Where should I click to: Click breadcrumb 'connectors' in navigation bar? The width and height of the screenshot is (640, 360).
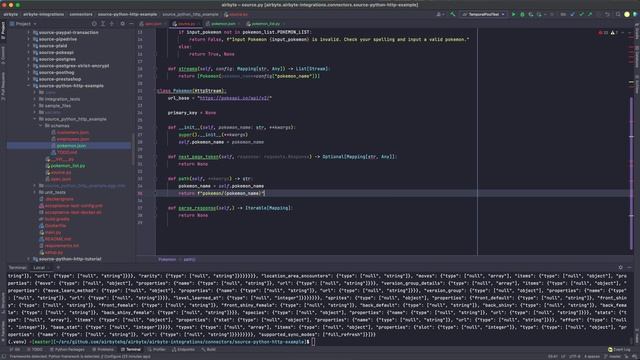[81, 14]
